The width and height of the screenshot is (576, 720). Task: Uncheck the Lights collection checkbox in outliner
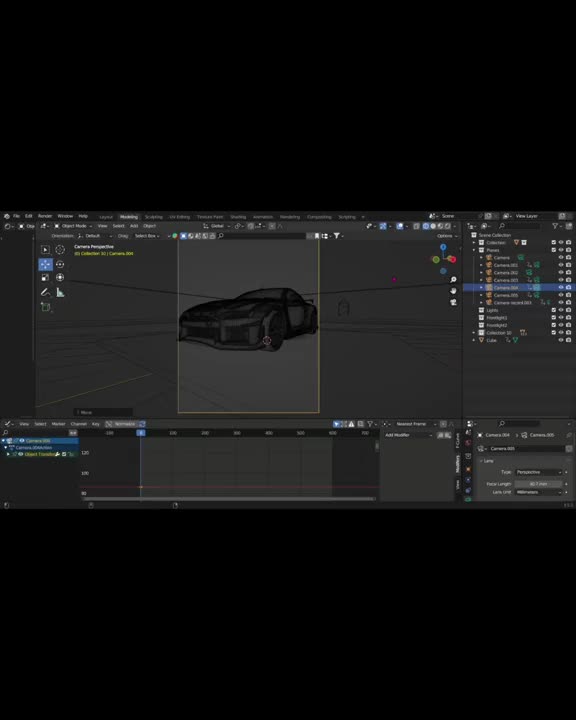point(553,310)
